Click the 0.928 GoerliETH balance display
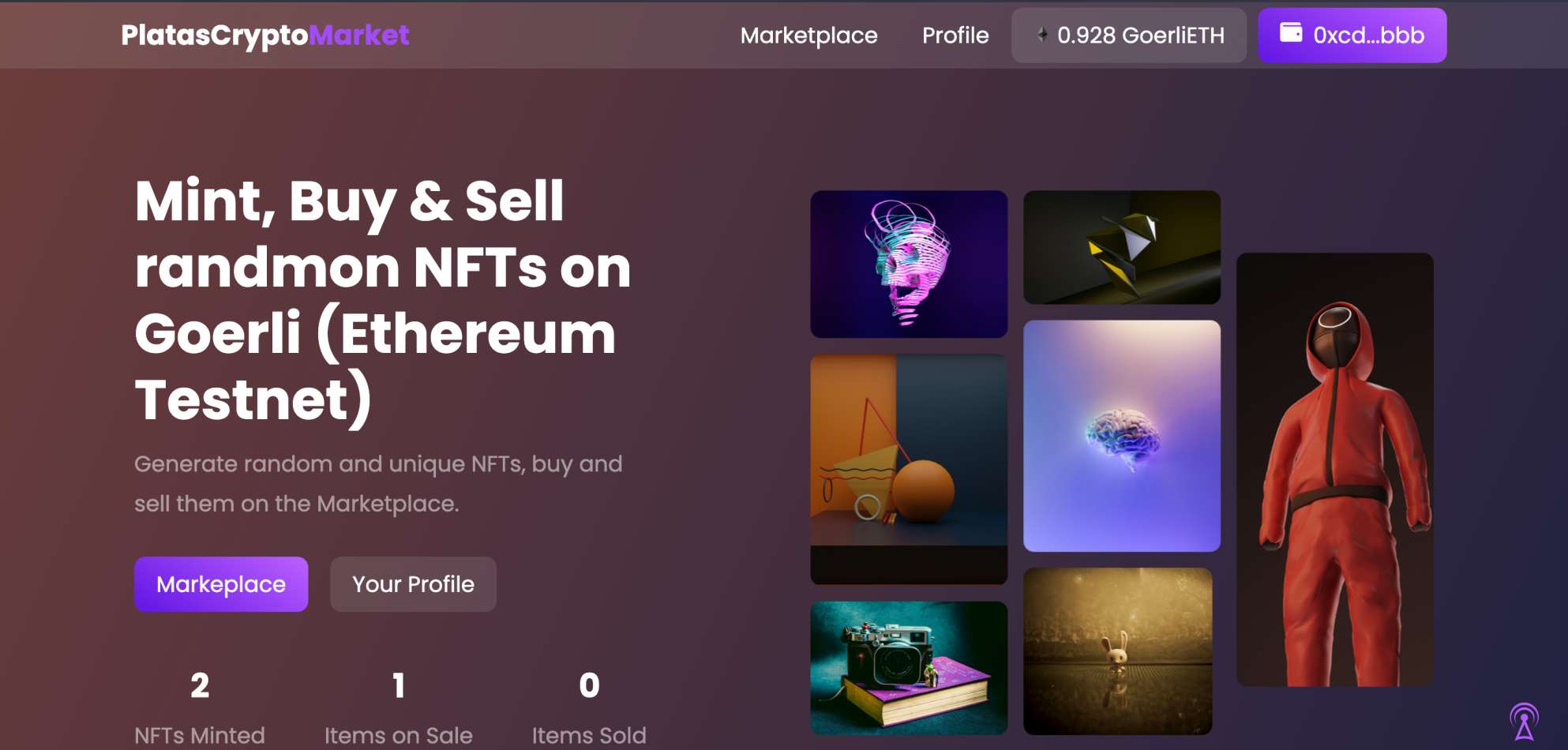The height and width of the screenshot is (750, 1568). coord(1129,35)
